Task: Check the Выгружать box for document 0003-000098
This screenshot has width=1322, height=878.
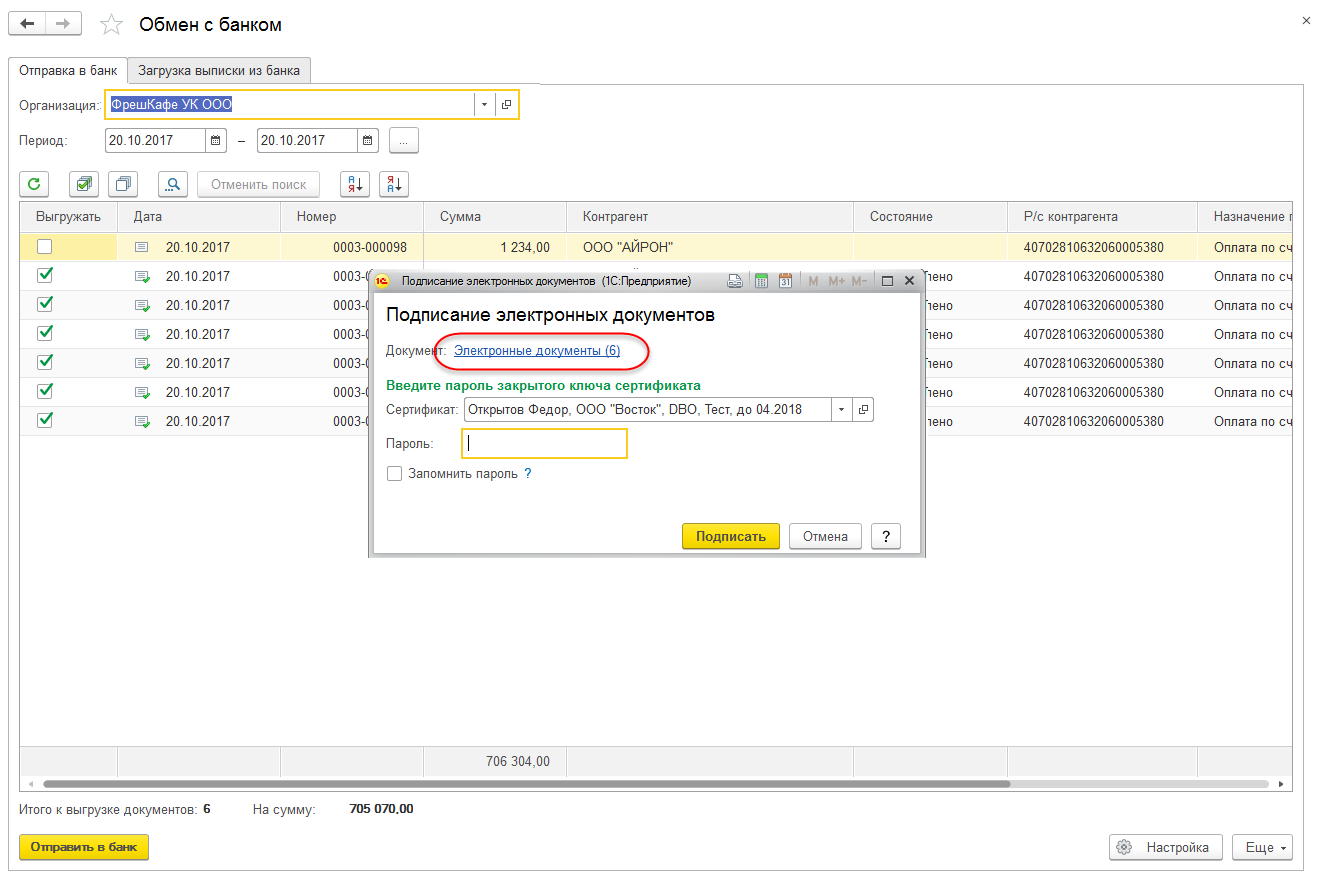Action: tap(45, 247)
